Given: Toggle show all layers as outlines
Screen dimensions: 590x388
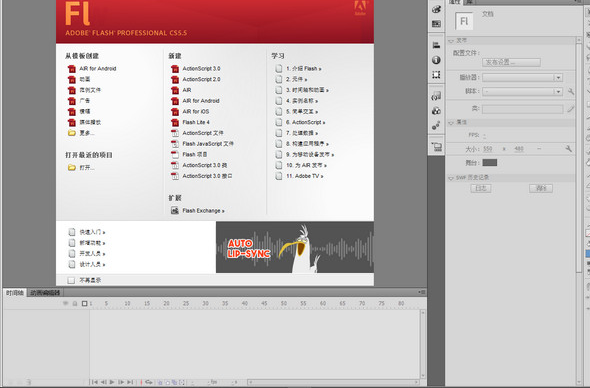Looking at the screenshot, I should click(x=85, y=303).
